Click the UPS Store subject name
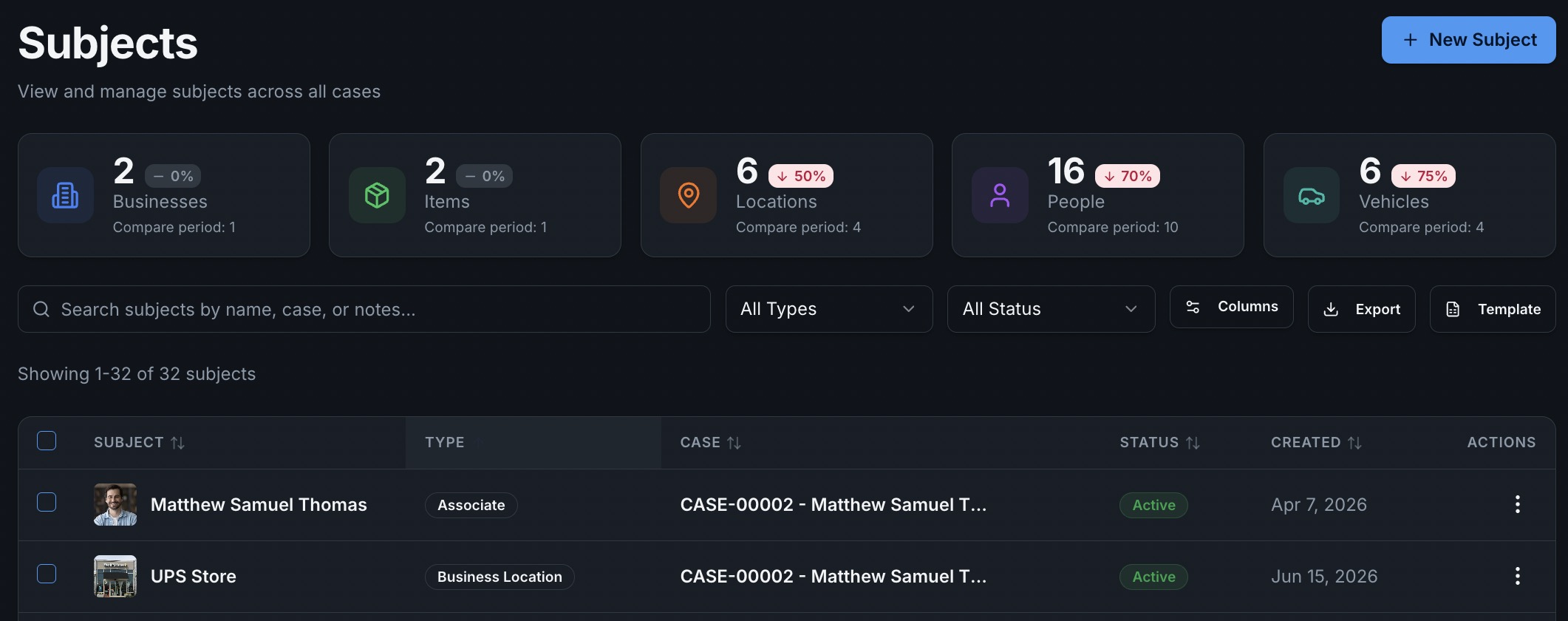This screenshot has height=621, width=1568. tap(194, 577)
